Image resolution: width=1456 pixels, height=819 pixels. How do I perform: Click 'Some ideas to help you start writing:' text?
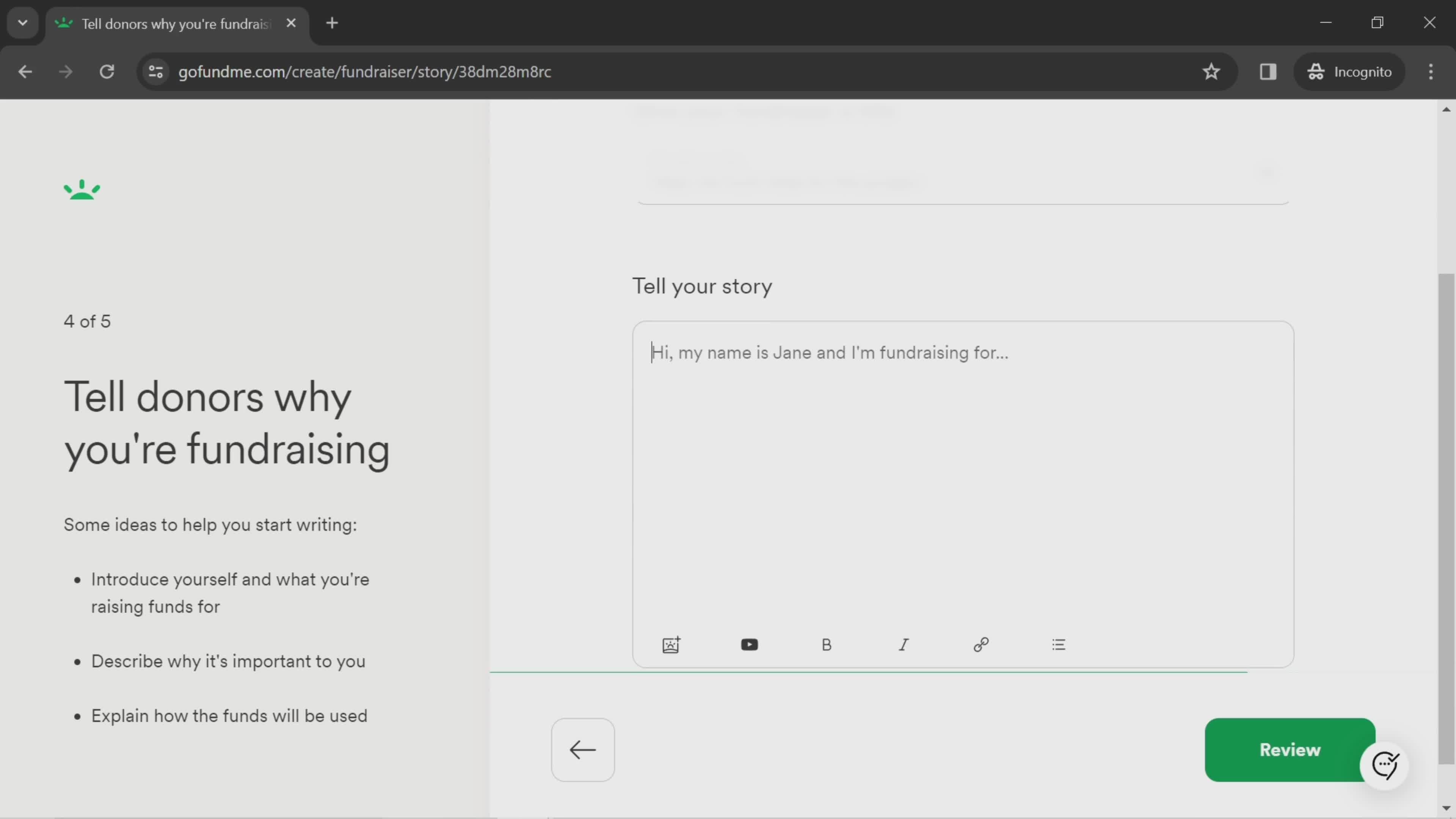[x=210, y=524]
